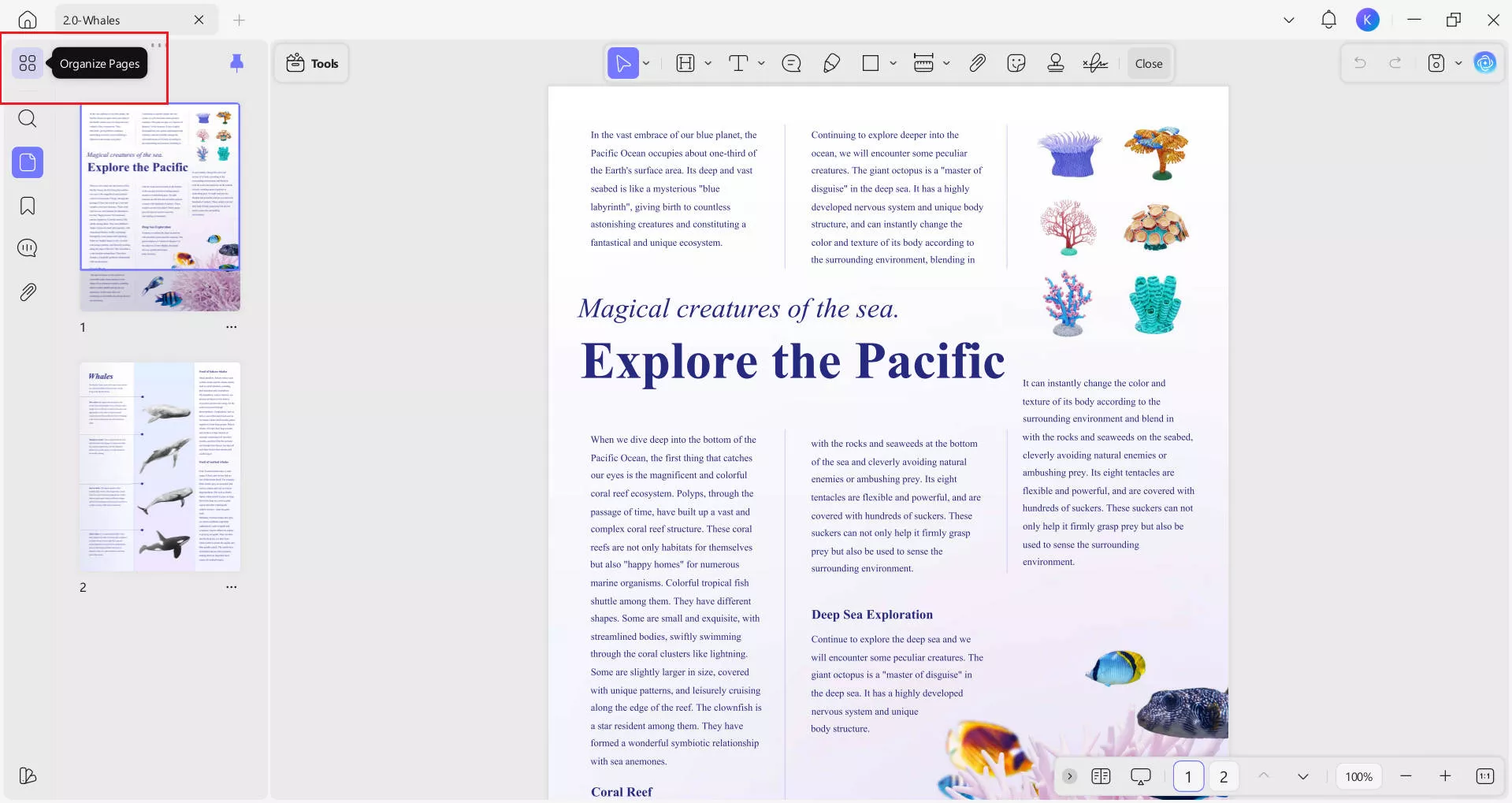Screen dimensions: 1512x803
Task: Select the measure tool
Action: point(923,63)
